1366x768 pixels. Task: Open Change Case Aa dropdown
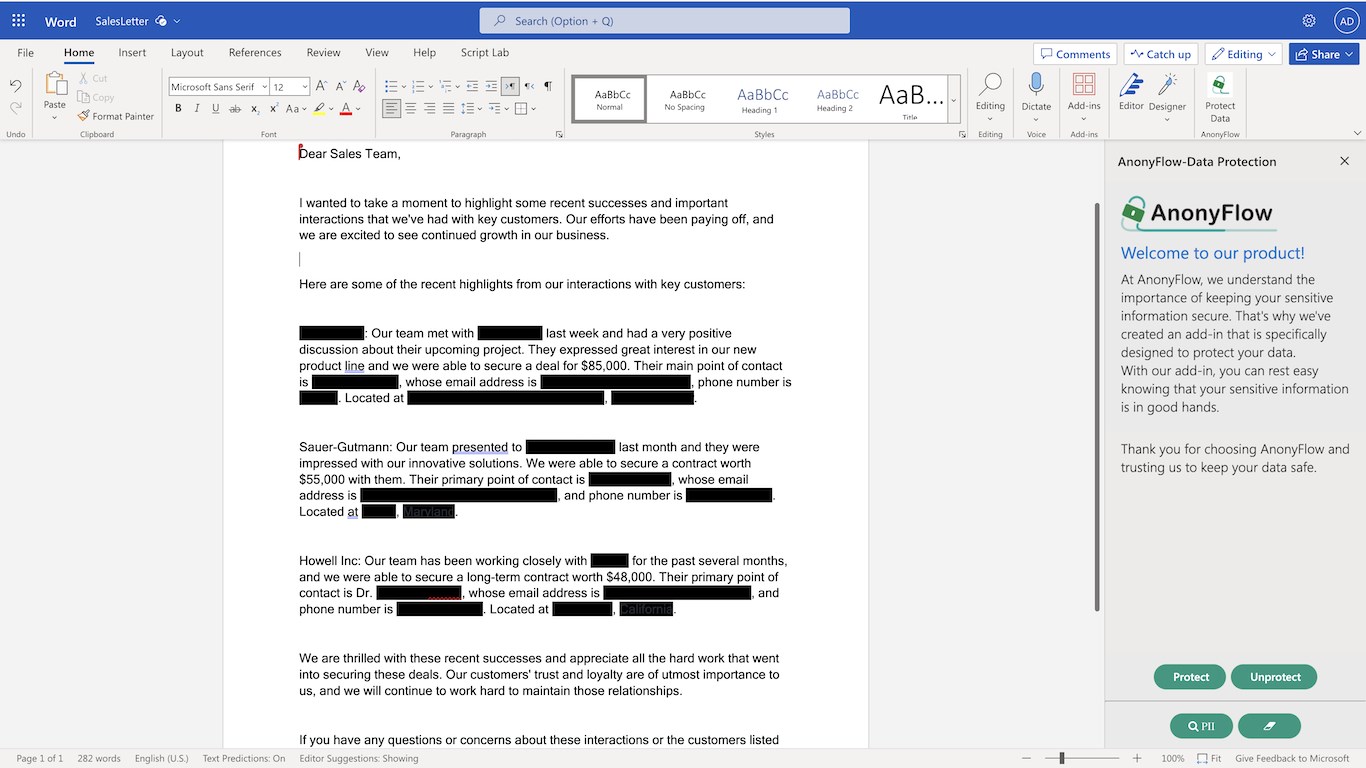(296, 109)
